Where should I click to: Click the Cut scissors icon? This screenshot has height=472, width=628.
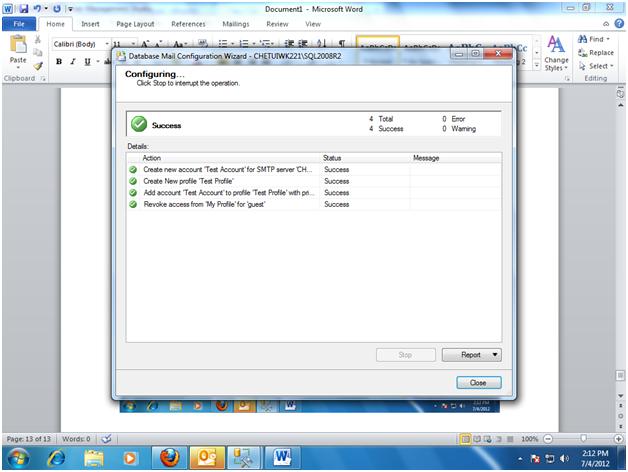38,39
